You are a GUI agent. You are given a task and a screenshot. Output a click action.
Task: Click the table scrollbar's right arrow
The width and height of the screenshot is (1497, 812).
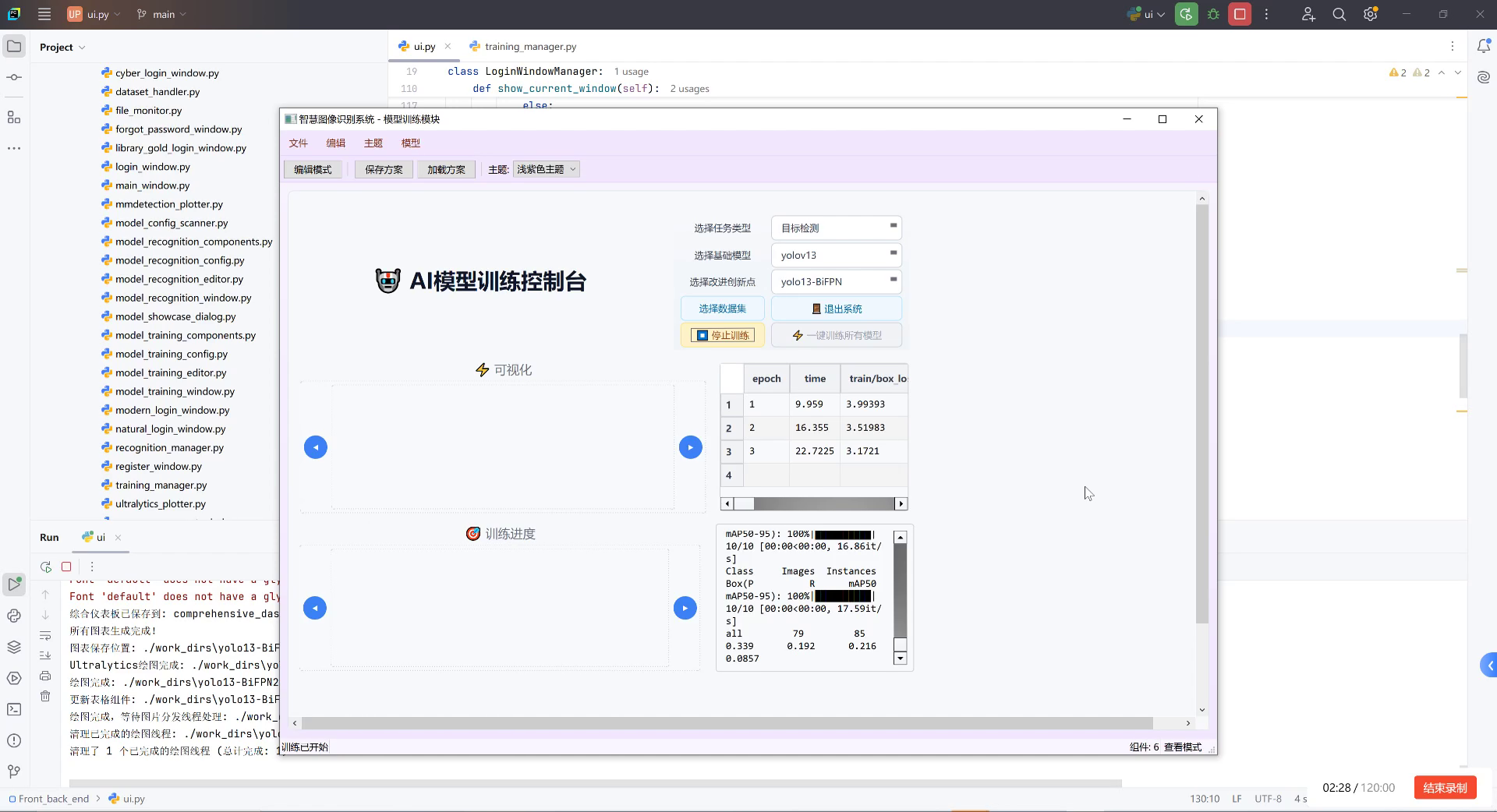[x=901, y=504]
